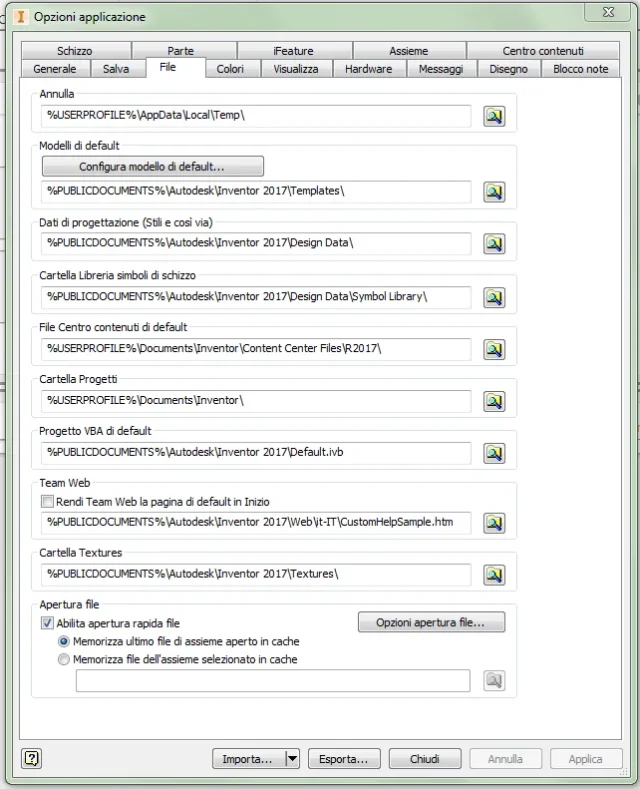Open Opzioni apertura file dialog
Image resolution: width=640 pixels, height=789 pixels.
431,622
